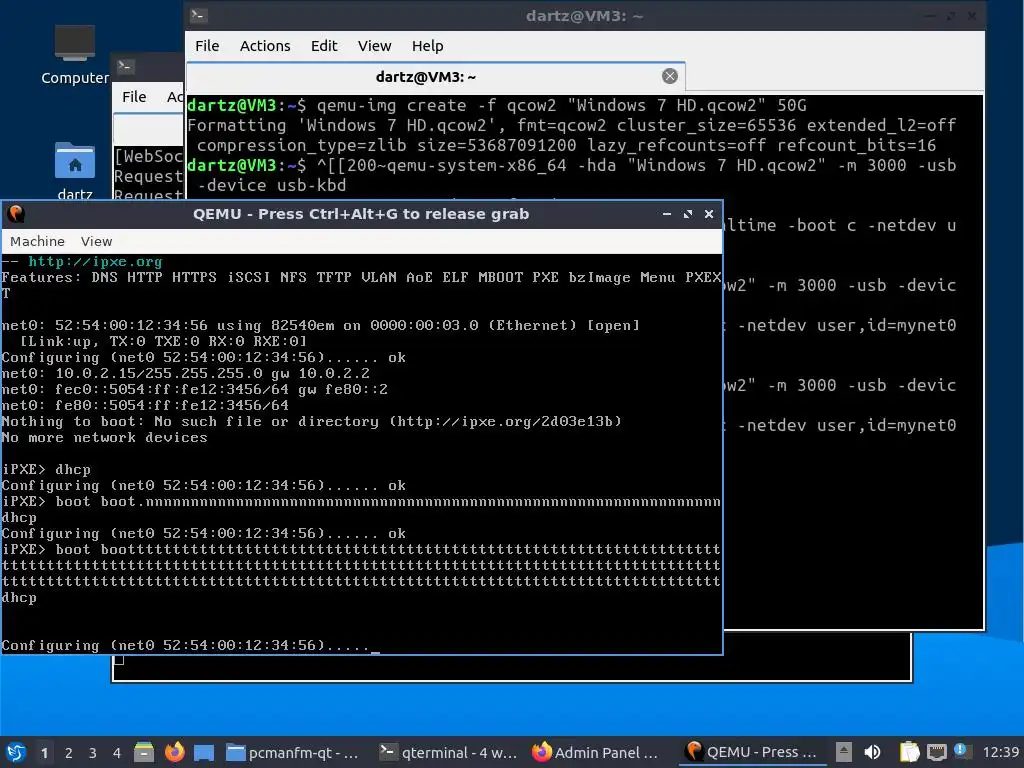The image size is (1024, 768).
Task: Open Help menu in dartz@VM3 terminal
Action: (428, 46)
